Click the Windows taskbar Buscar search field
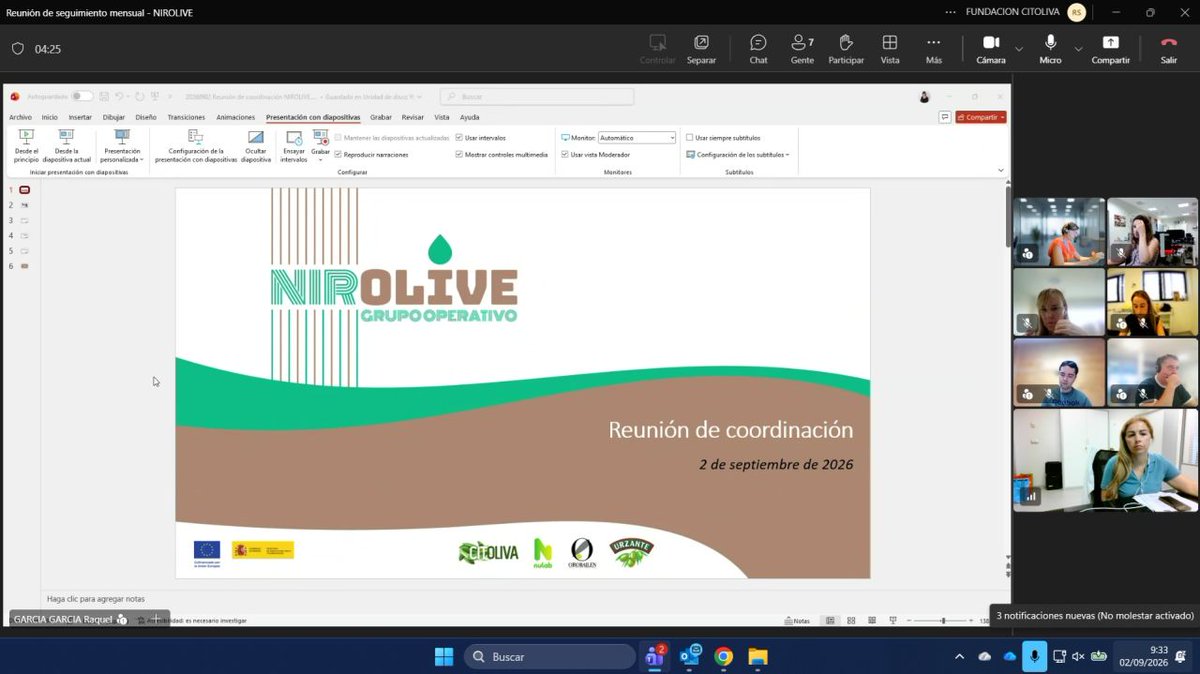The width and height of the screenshot is (1200, 674). pos(550,656)
